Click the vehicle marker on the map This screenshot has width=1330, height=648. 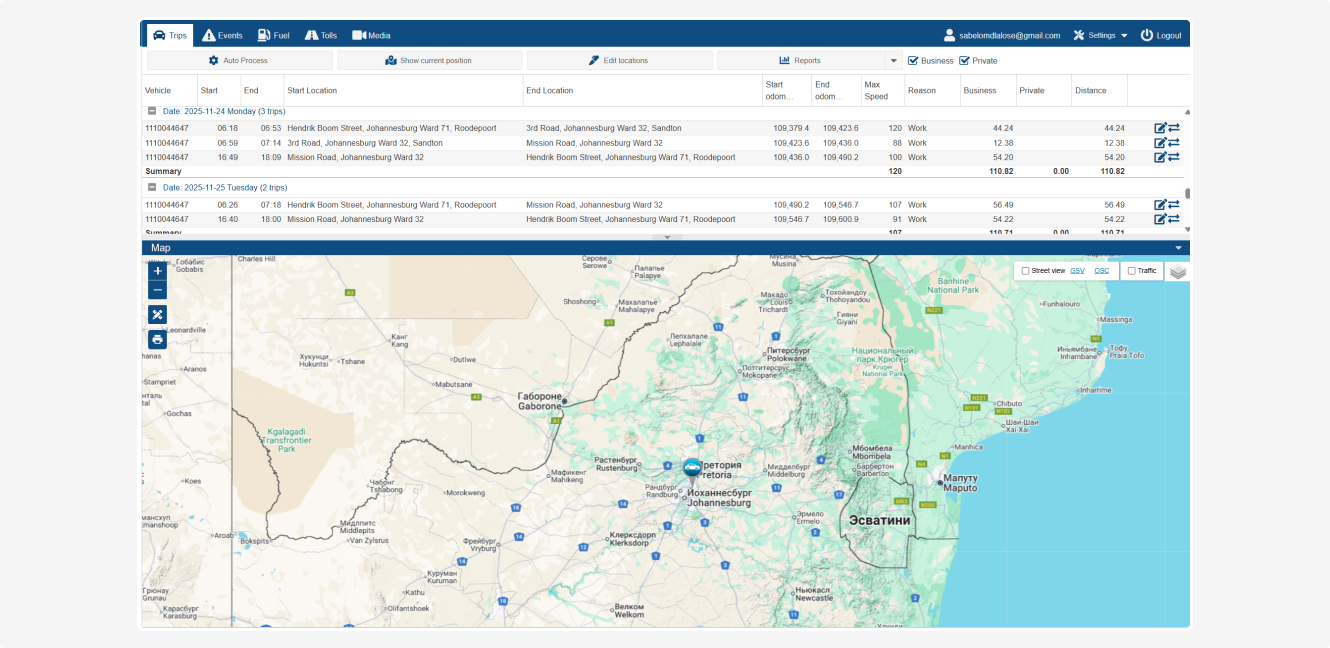(x=692, y=468)
